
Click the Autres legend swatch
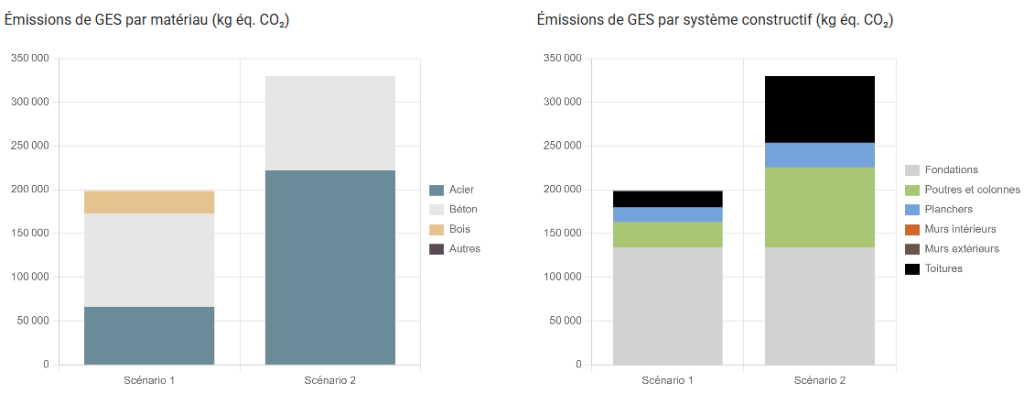pyautogui.click(x=436, y=249)
